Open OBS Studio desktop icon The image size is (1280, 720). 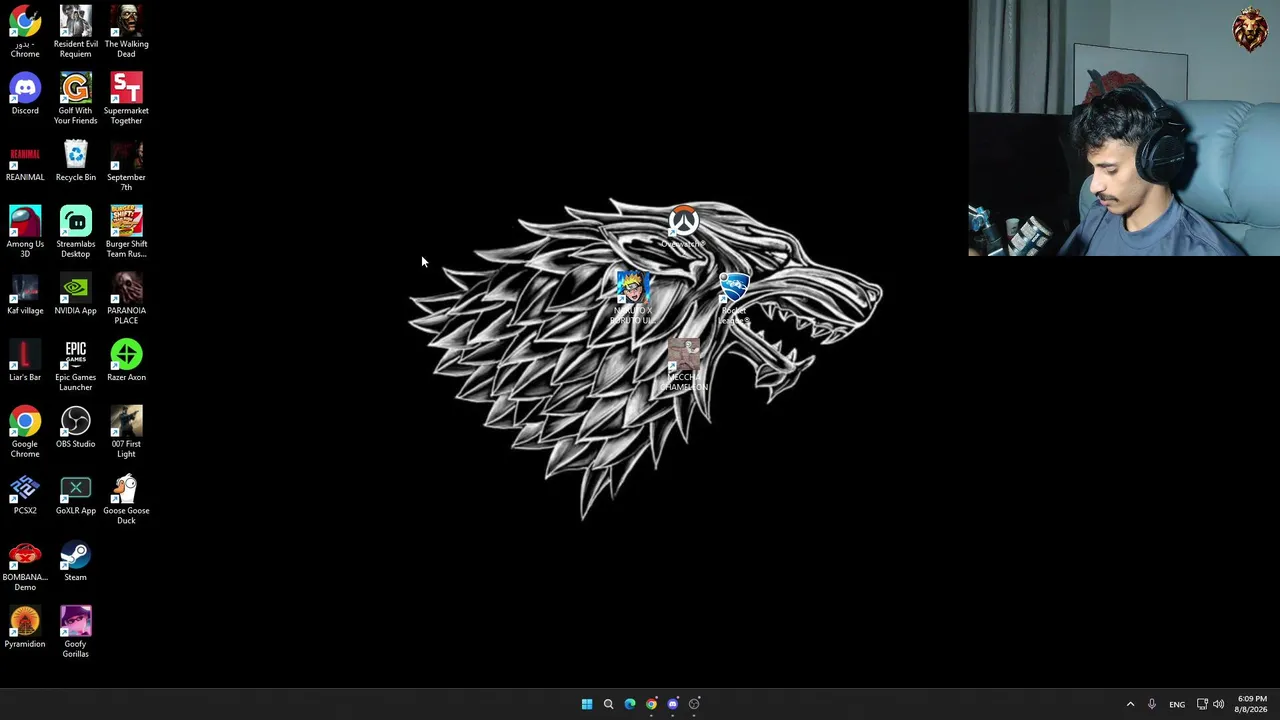point(76,427)
